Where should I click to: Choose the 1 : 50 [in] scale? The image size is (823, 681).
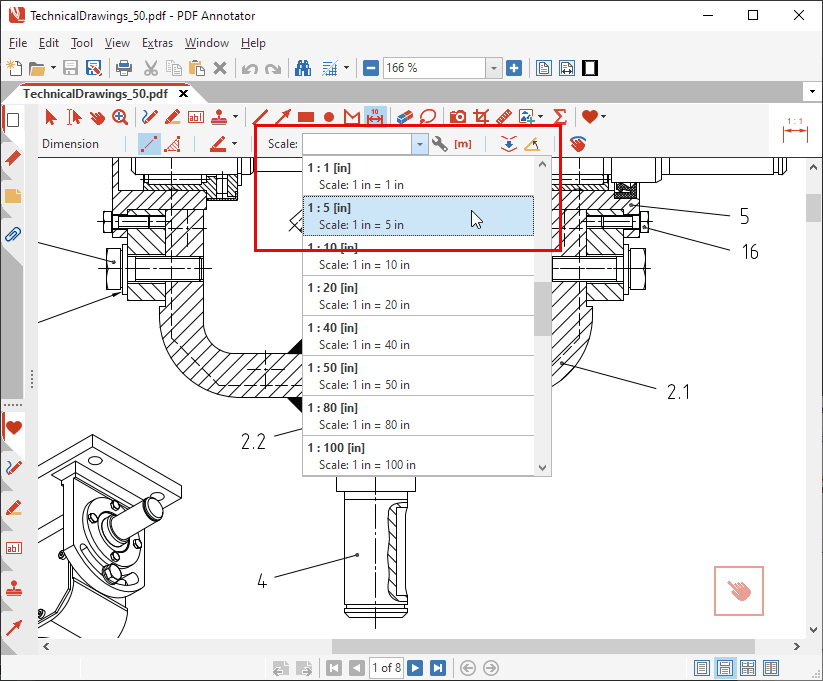(418, 376)
